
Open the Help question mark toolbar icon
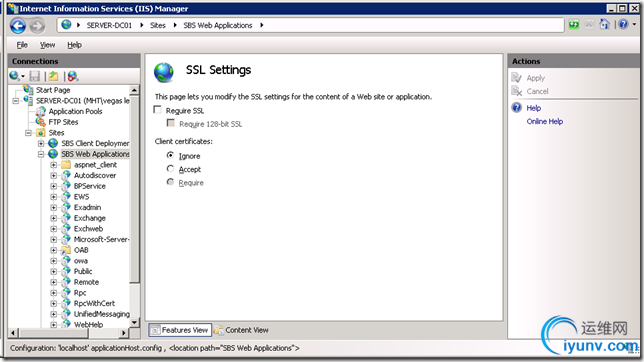(623, 25)
